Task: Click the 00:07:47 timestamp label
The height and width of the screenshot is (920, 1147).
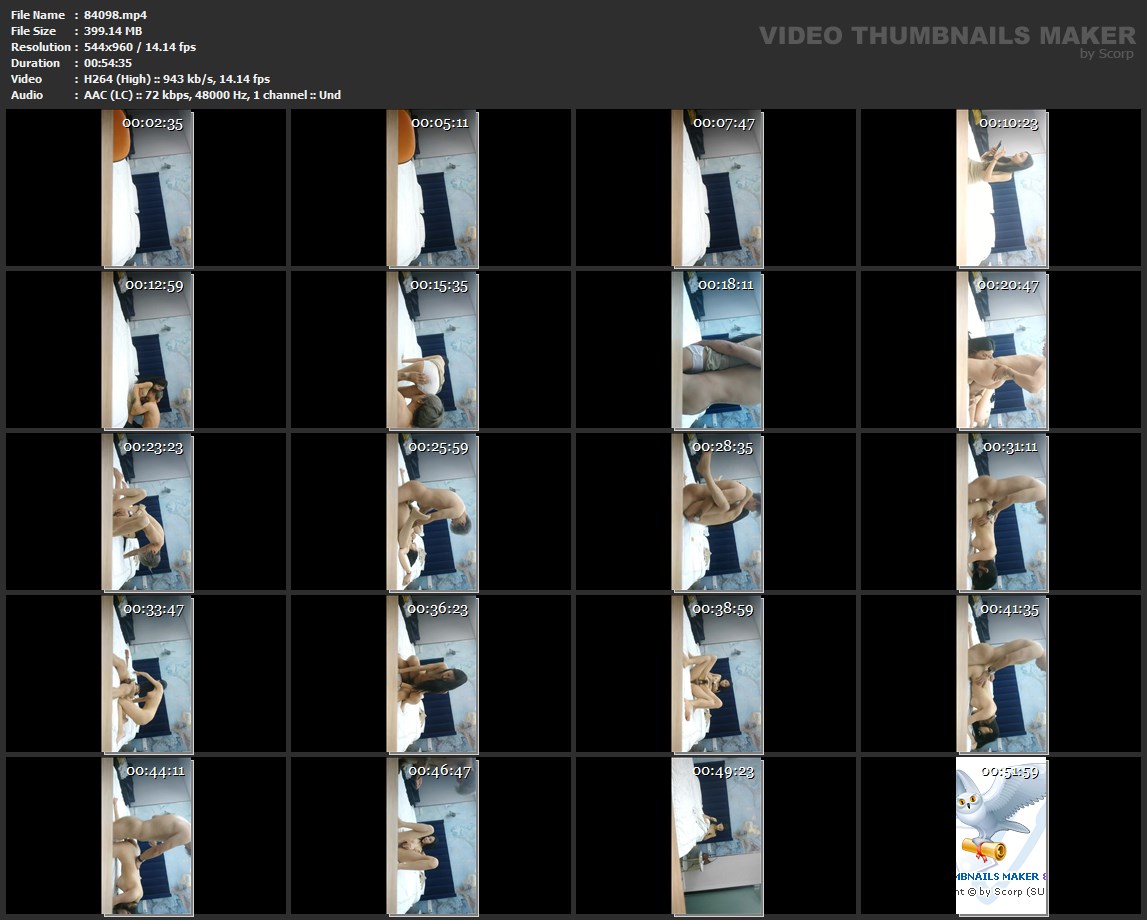Action: (724, 123)
